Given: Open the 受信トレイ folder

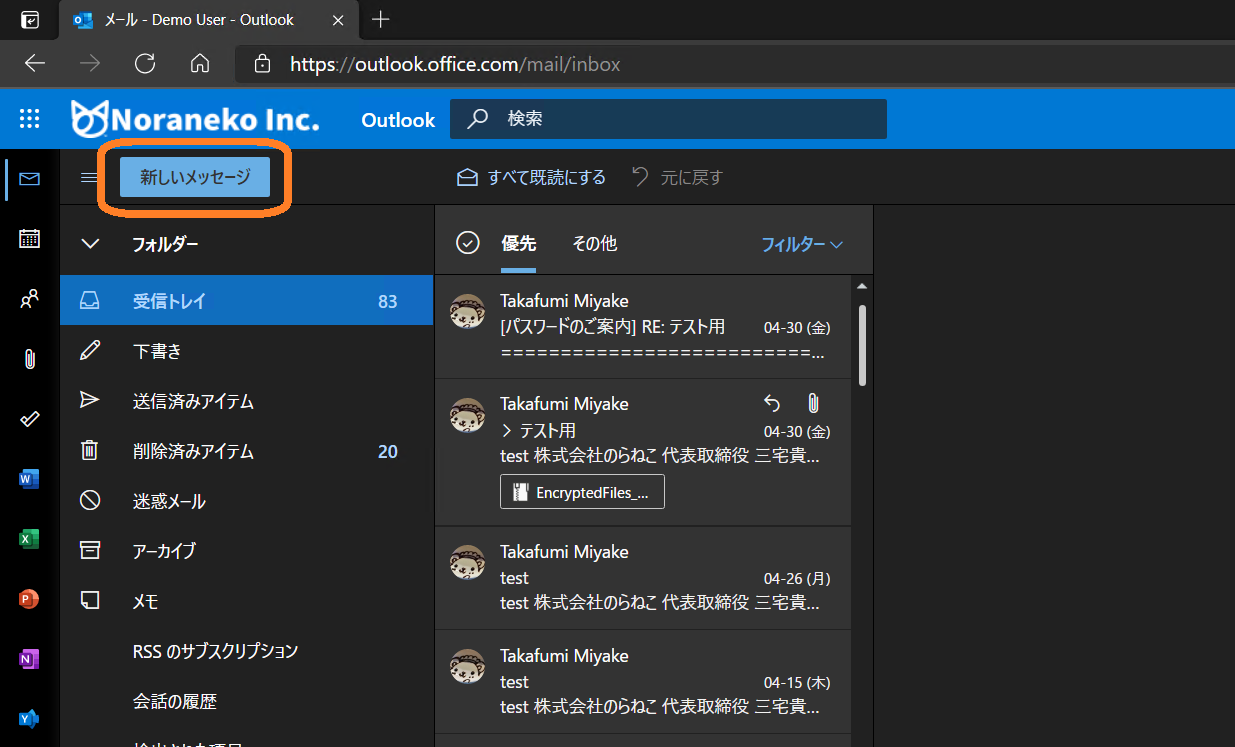Looking at the screenshot, I should tap(246, 301).
